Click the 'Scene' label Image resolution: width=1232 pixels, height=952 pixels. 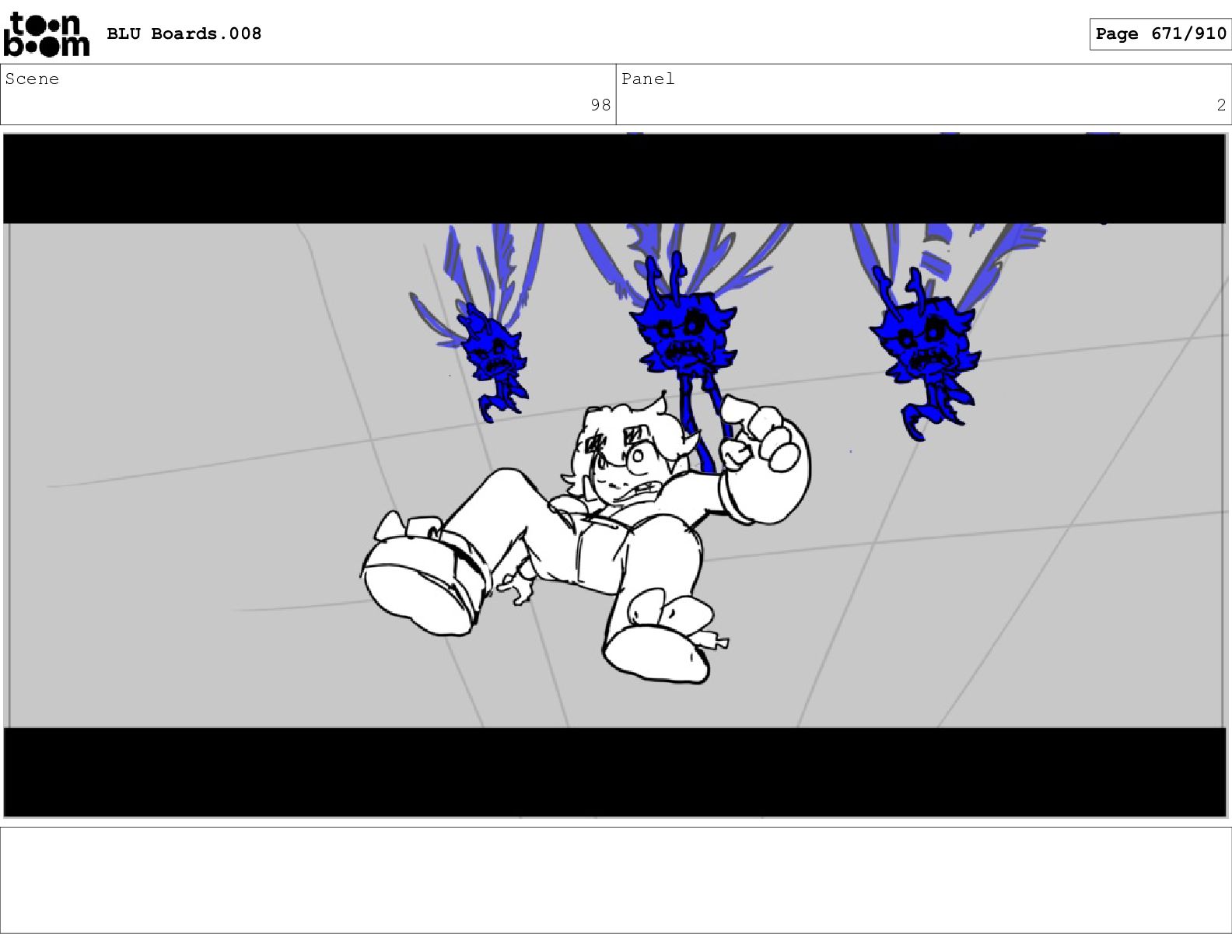(32, 79)
